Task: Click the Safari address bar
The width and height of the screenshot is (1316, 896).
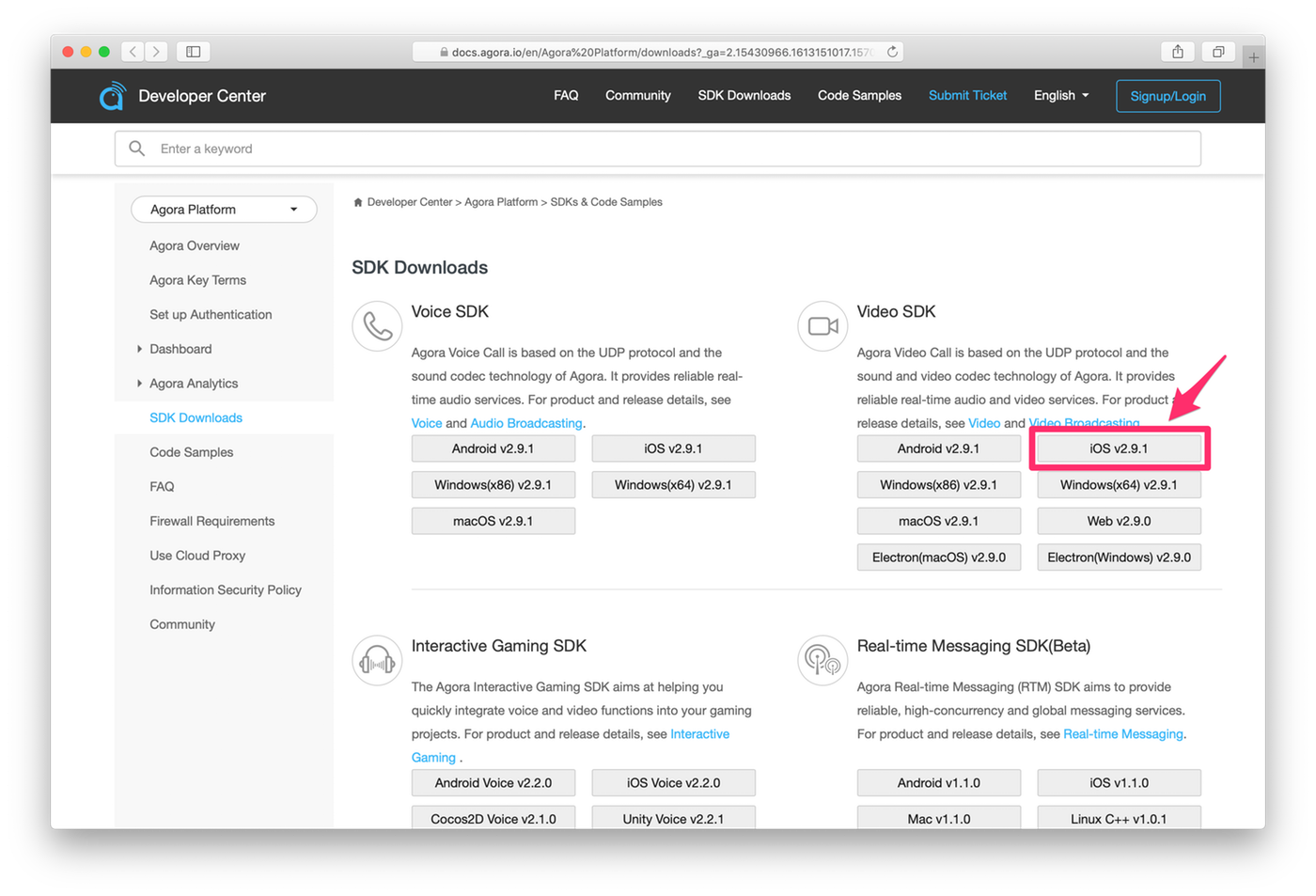Action: 658,52
